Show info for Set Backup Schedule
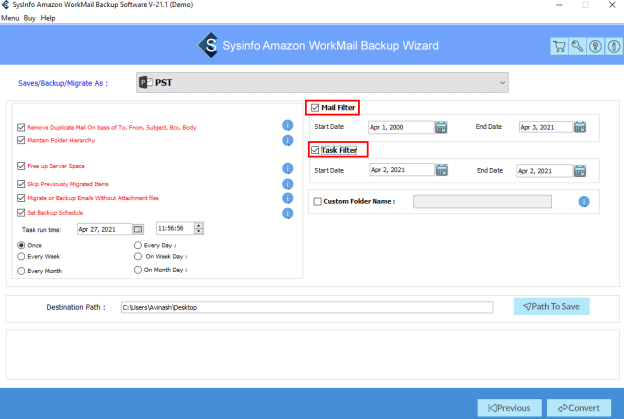Viewport: 624px width, 419px height. click(288, 213)
